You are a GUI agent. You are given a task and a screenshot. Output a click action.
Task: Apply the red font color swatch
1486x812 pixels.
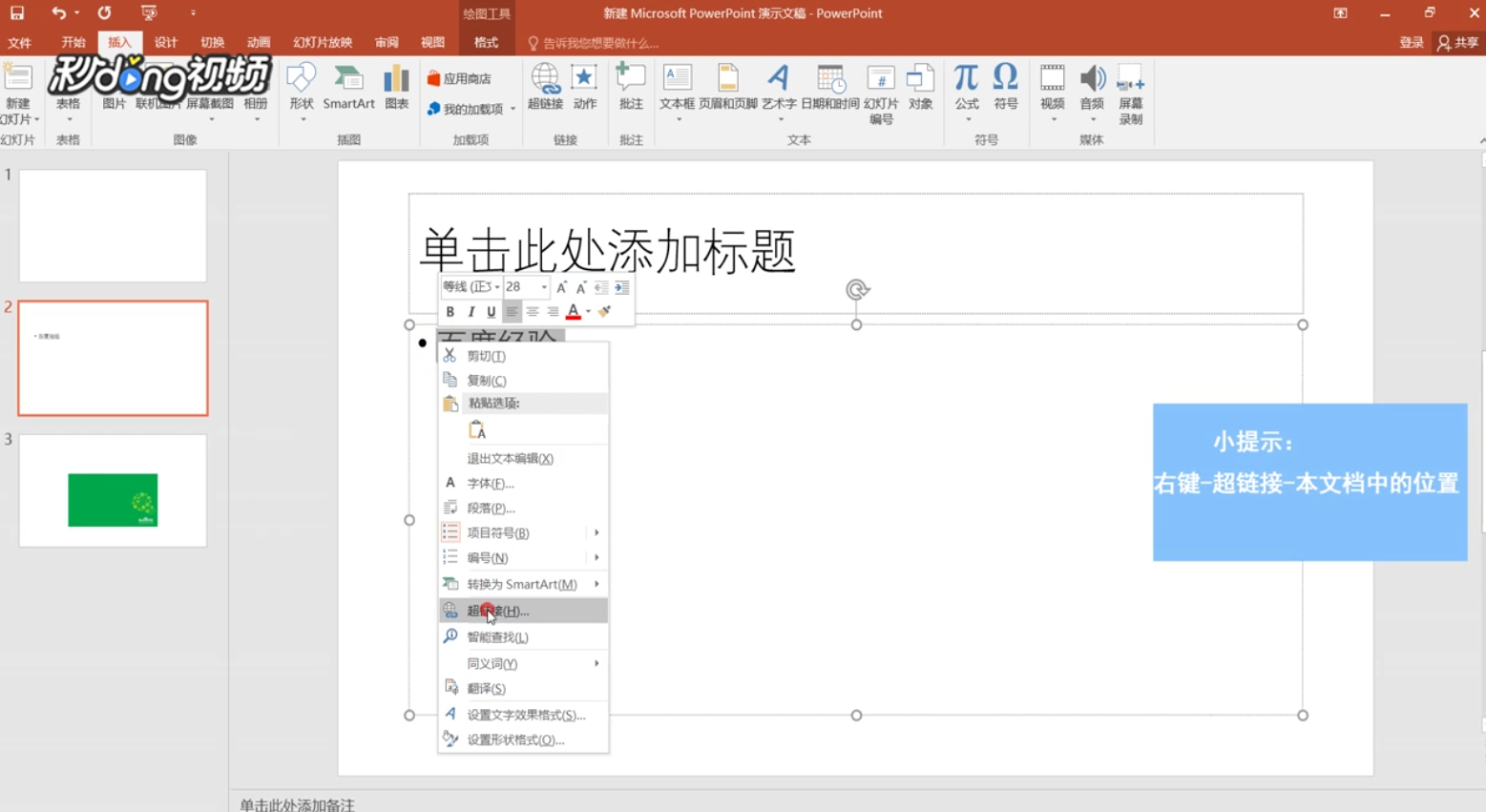(x=573, y=312)
